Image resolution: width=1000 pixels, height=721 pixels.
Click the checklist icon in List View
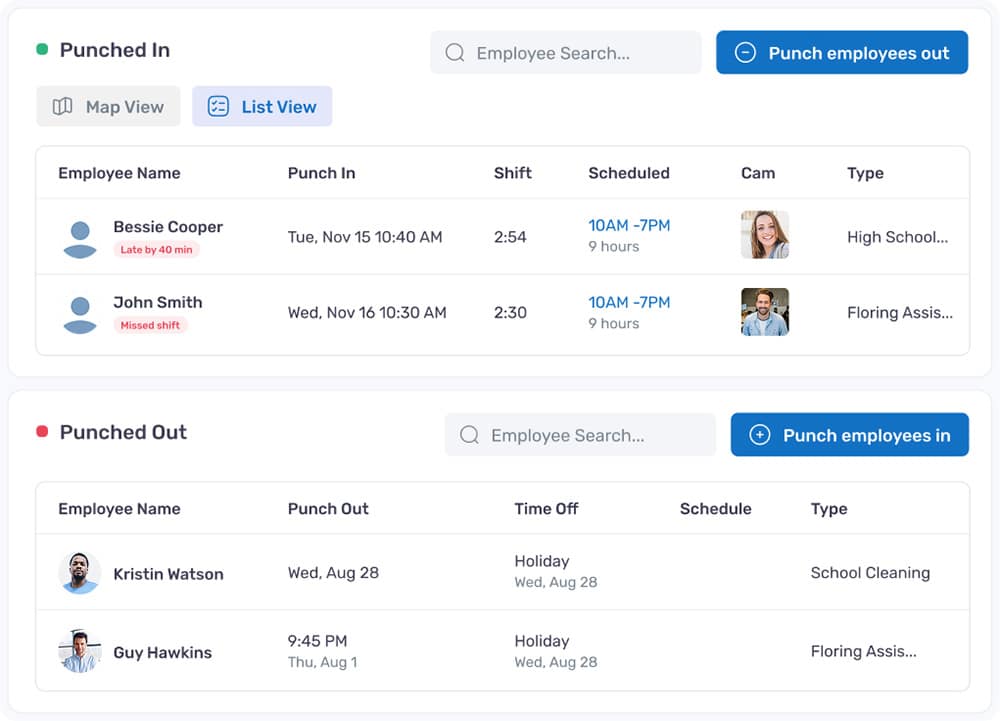click(218, 106)
